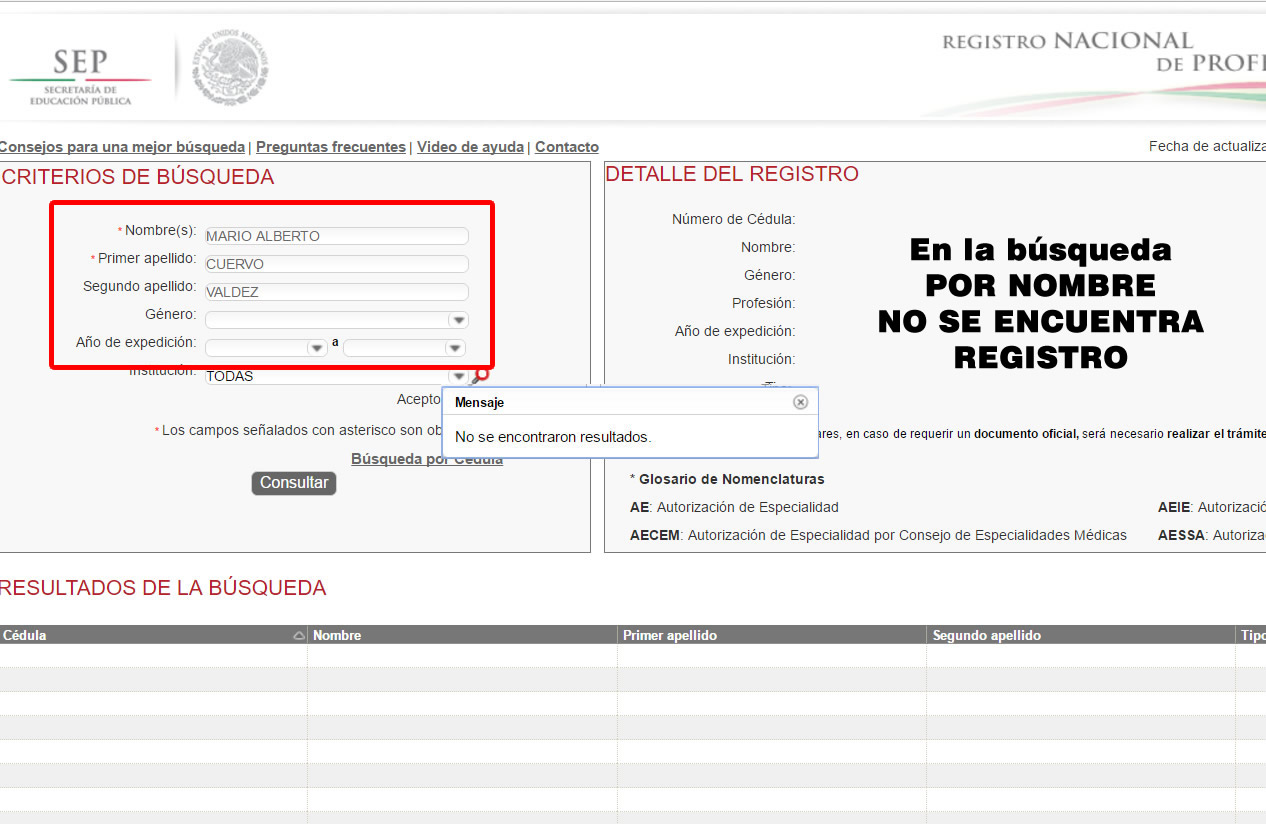Screen dimensions: 1266x824
Task: Click 'No se encontraron resultados.' message text
Action: point(553,437)
